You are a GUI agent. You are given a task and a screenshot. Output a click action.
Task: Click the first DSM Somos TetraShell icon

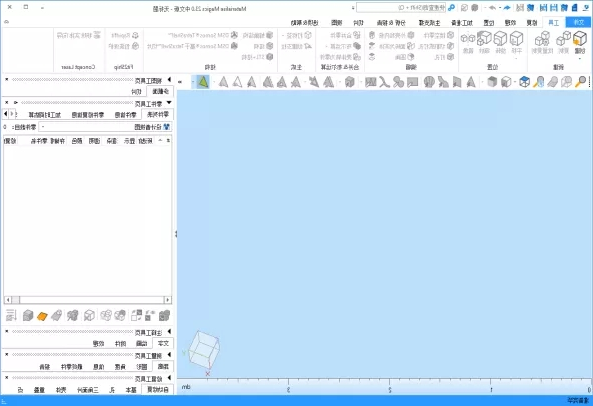(234, 35)
